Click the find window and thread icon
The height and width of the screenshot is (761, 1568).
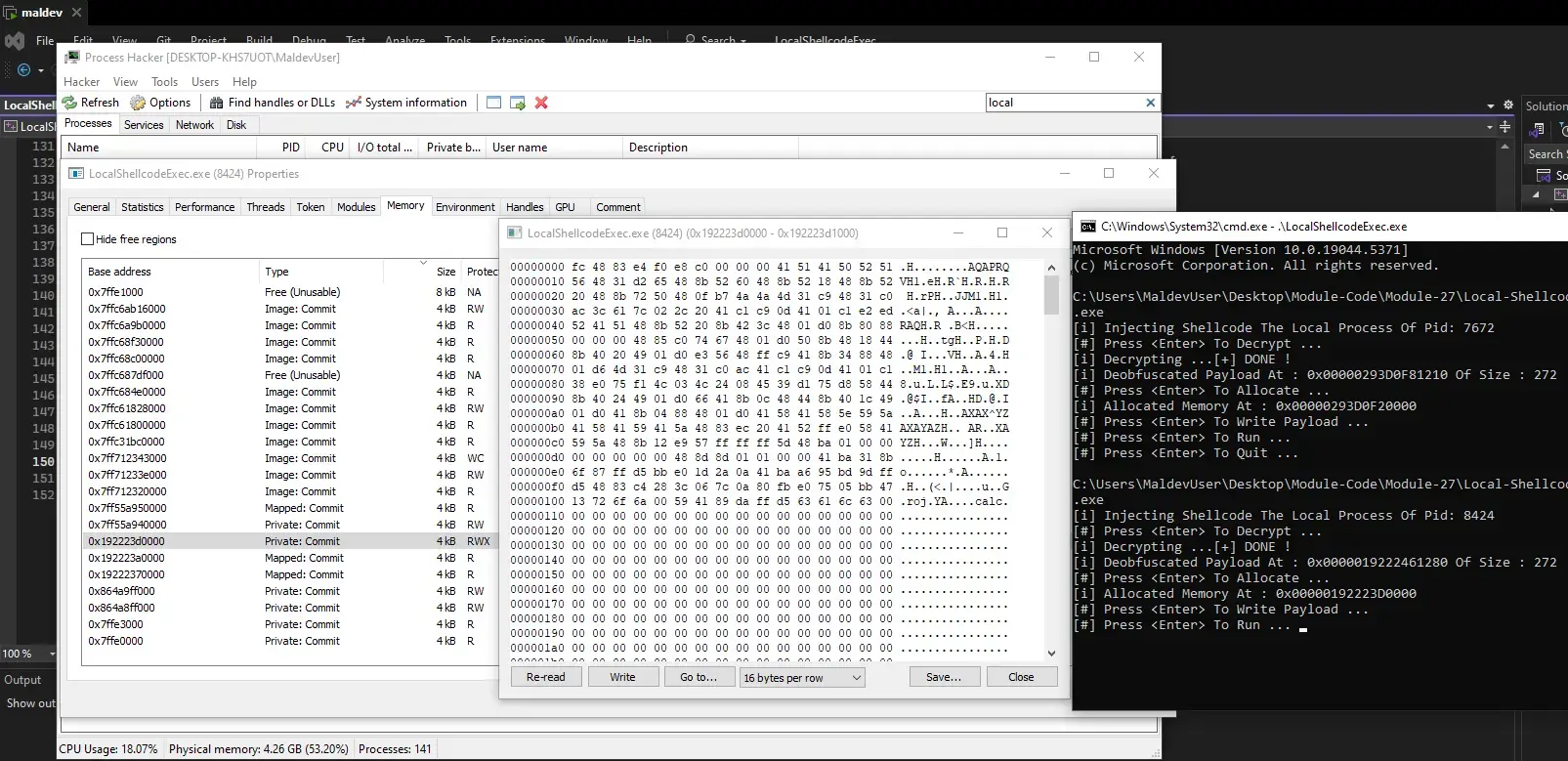point(518,103)
